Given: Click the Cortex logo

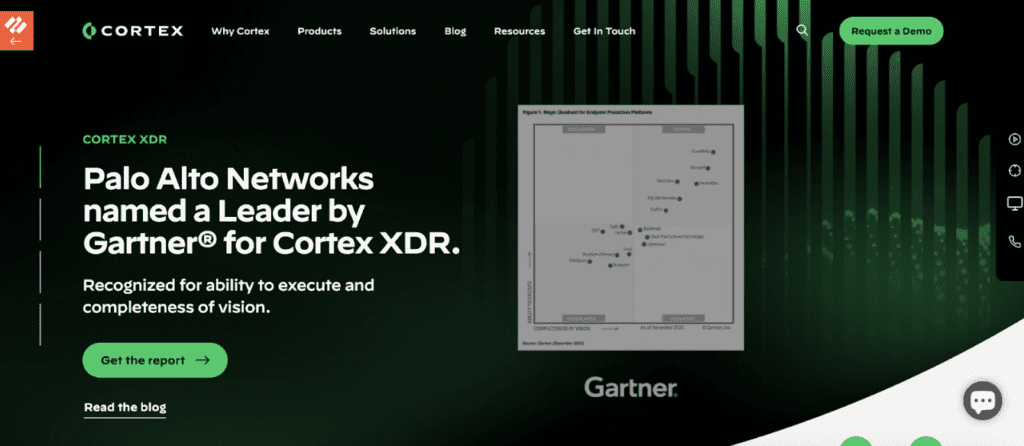Looking at the screenshot, I should coord(133,31).
